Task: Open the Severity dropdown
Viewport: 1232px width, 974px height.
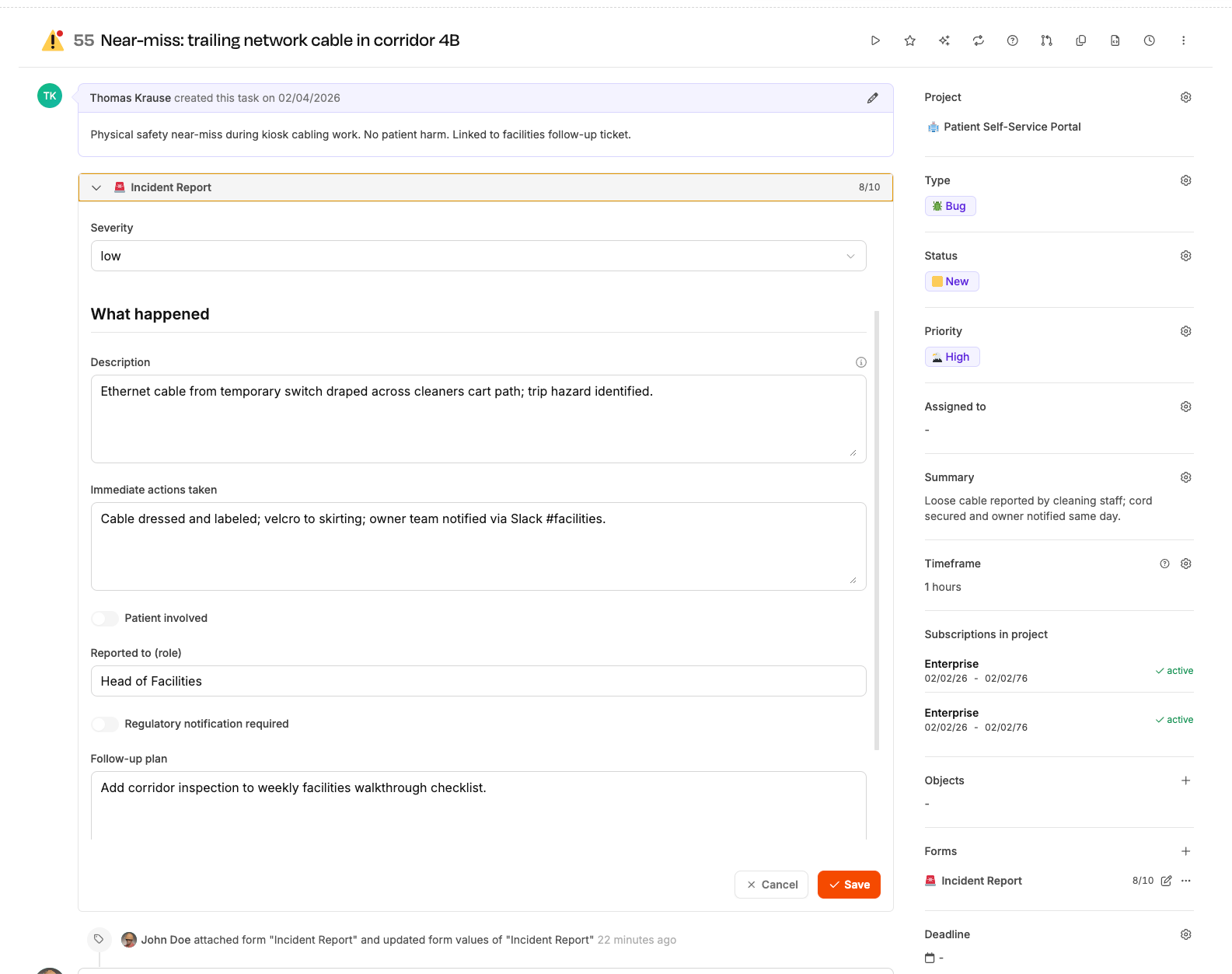Action: (478, 256)
